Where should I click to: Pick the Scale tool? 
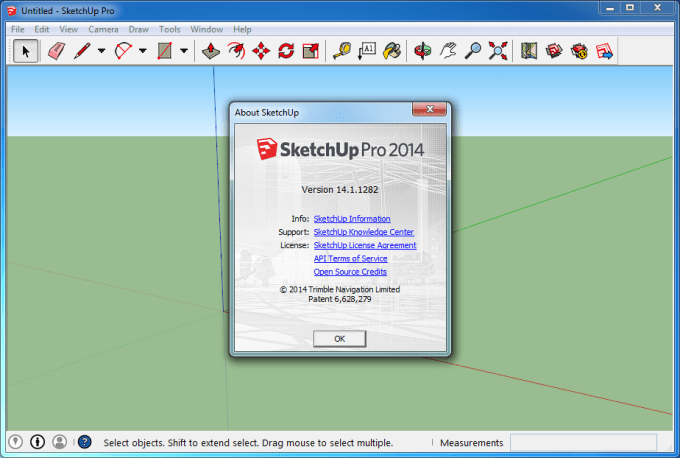(x=311, y=51)
